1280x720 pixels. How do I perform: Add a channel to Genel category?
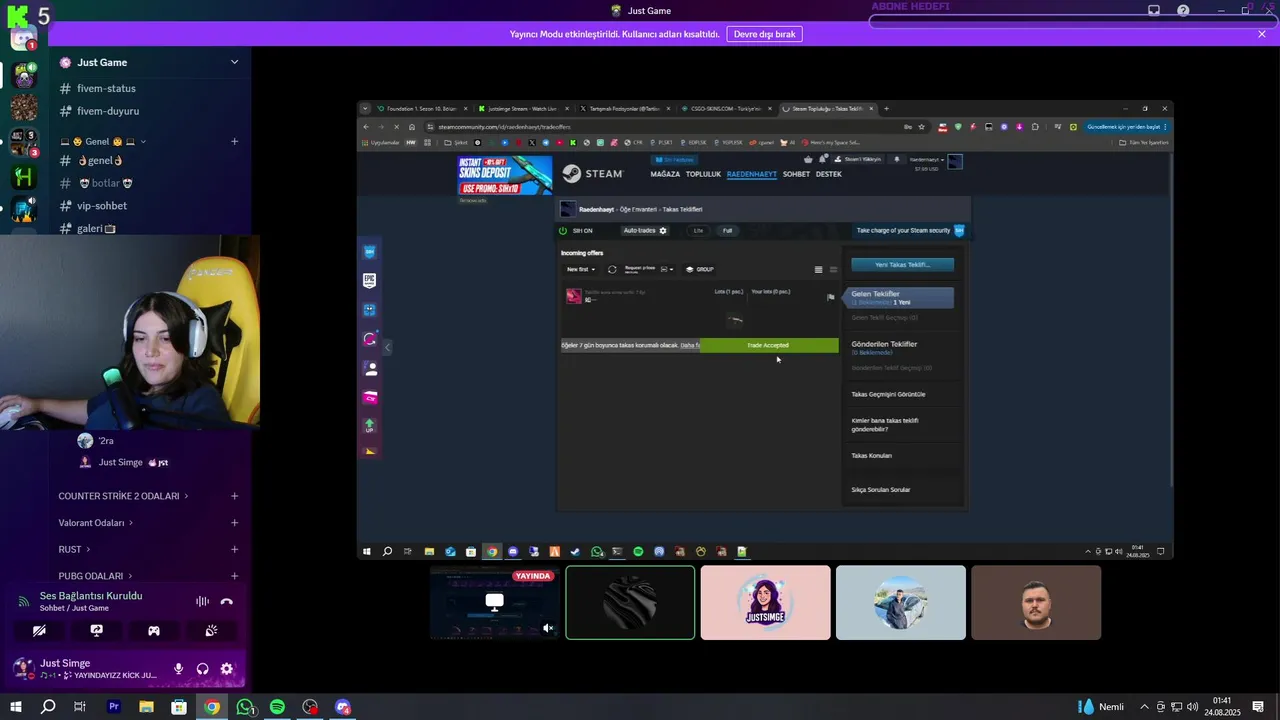[234, 141]
